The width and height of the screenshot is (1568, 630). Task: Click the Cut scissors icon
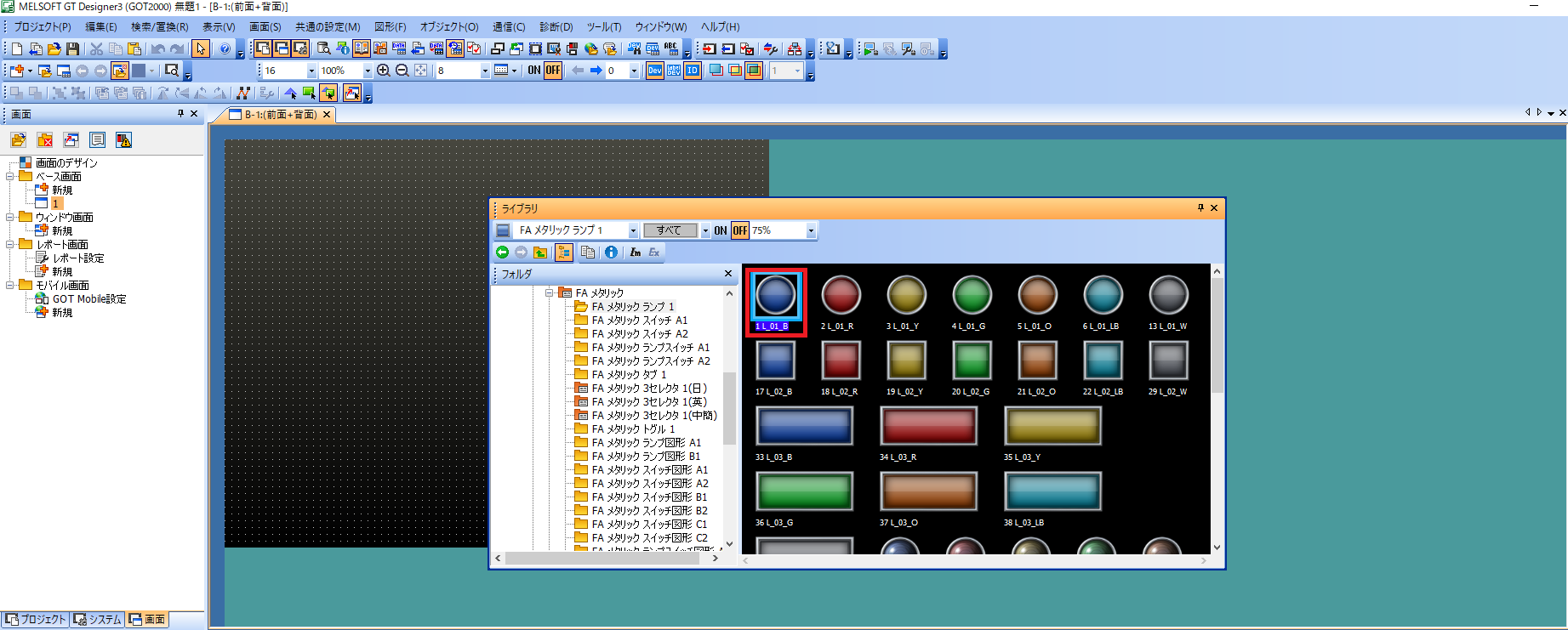point(96,49)
